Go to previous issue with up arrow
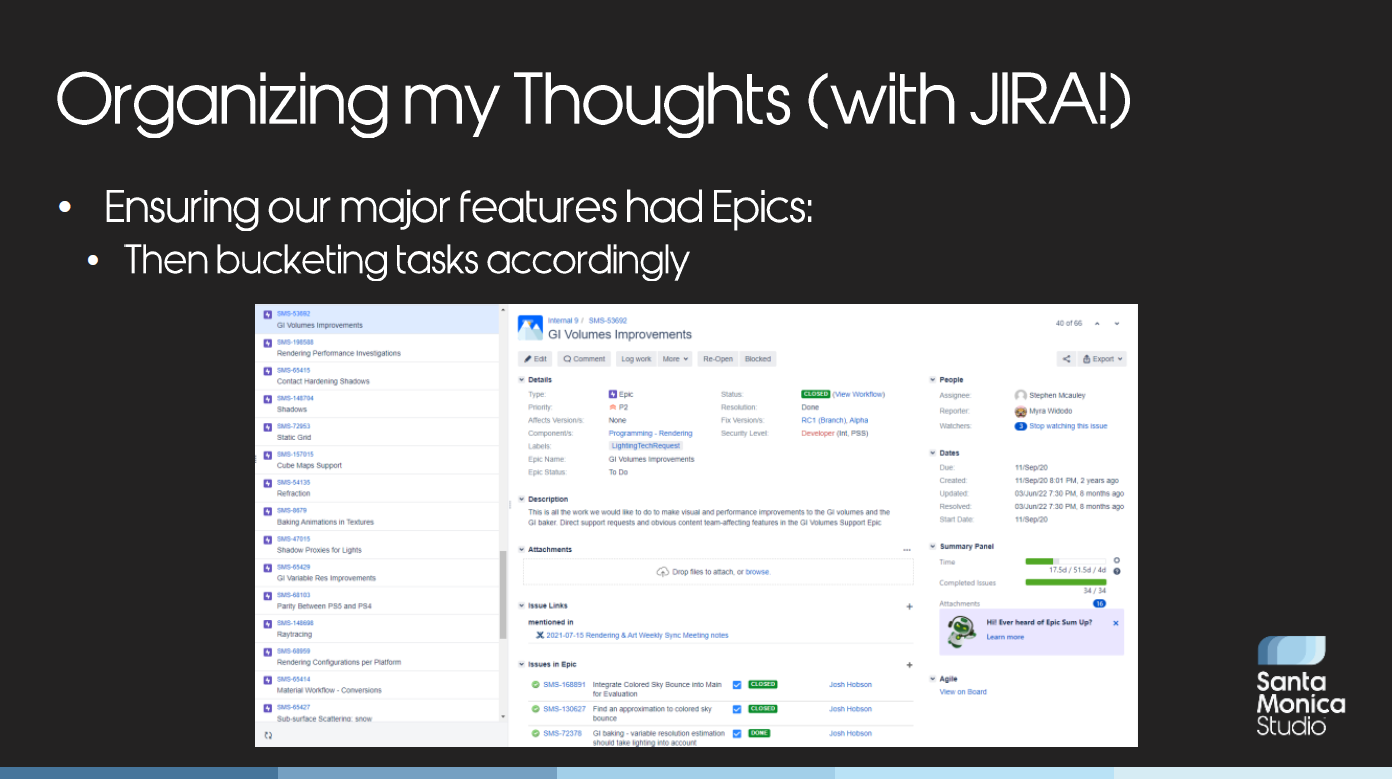The height and width of the screenshot is (779, 1392). (x=1097, y=324)
